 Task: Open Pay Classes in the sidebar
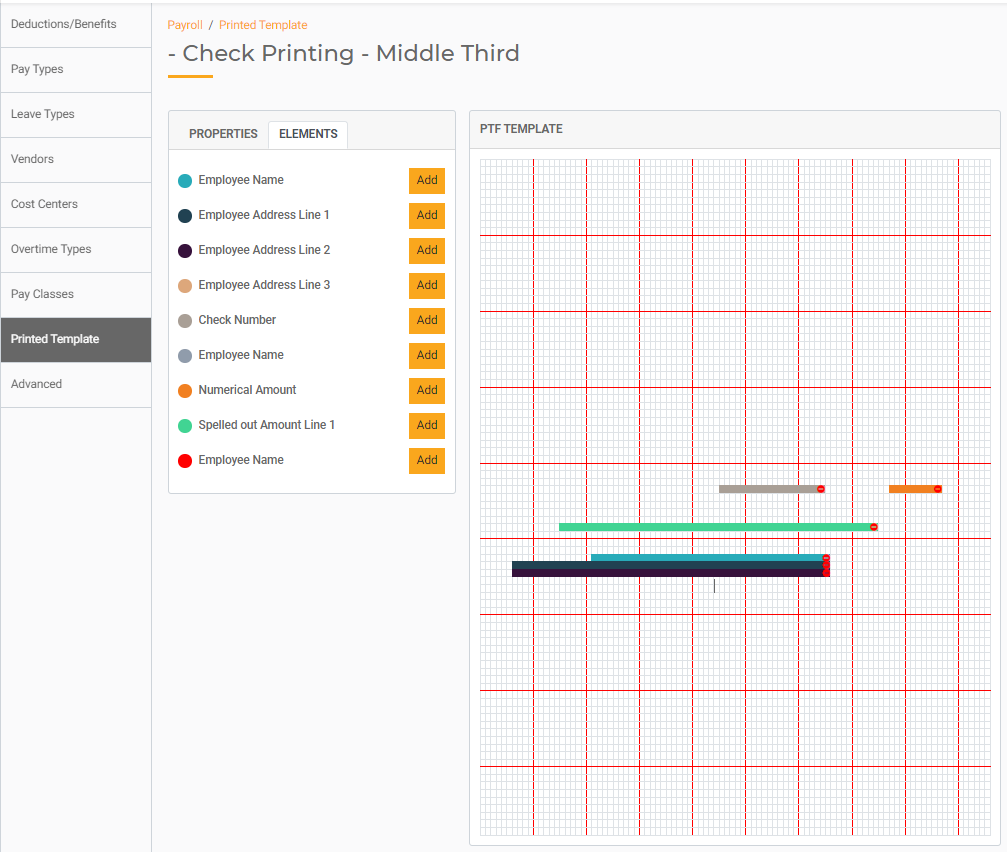76,294
